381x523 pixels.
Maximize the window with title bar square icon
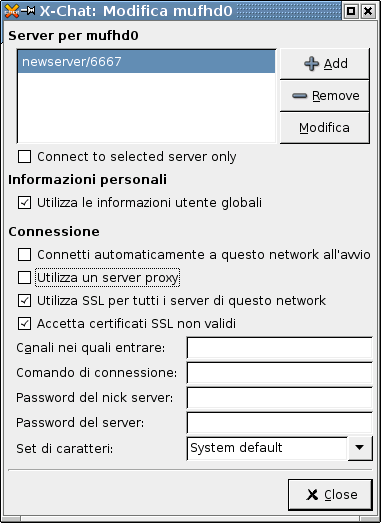pos(351,11)
